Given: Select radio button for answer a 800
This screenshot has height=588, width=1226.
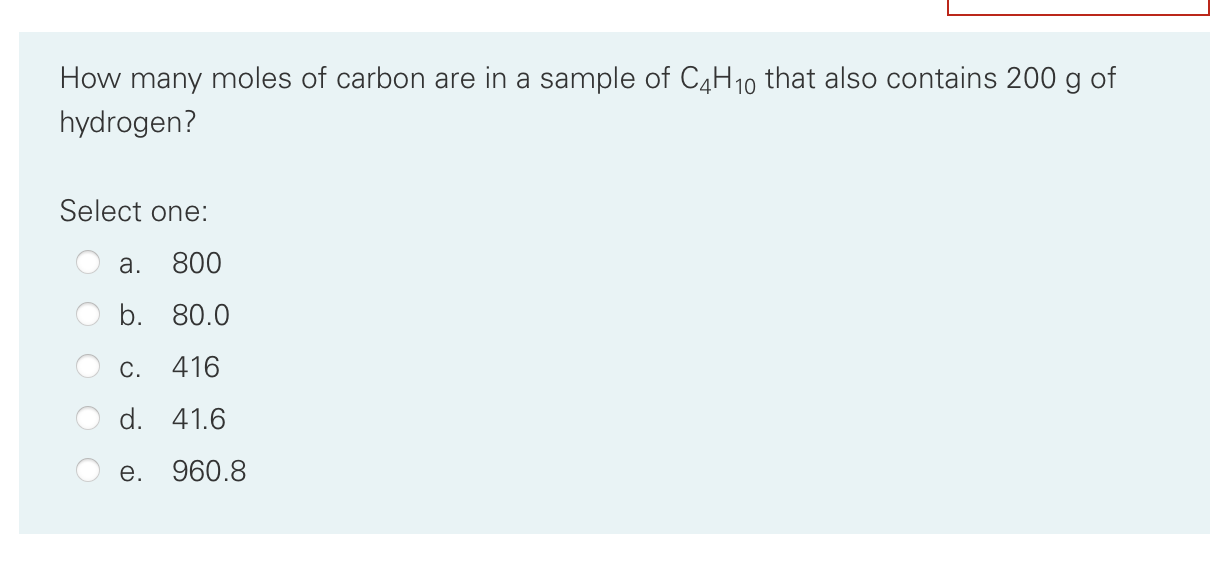Looking at the screenshot, I should point(88,262).
